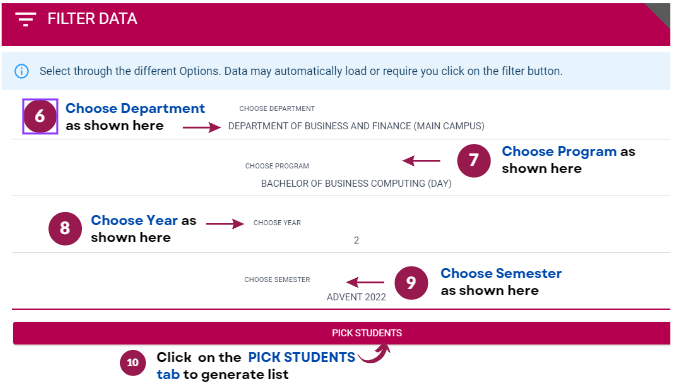Image resolution: width=677 pixels, height=389 pixels.
Task: Open the Advent 2022 semester dropdown
Action: [356, 297]
